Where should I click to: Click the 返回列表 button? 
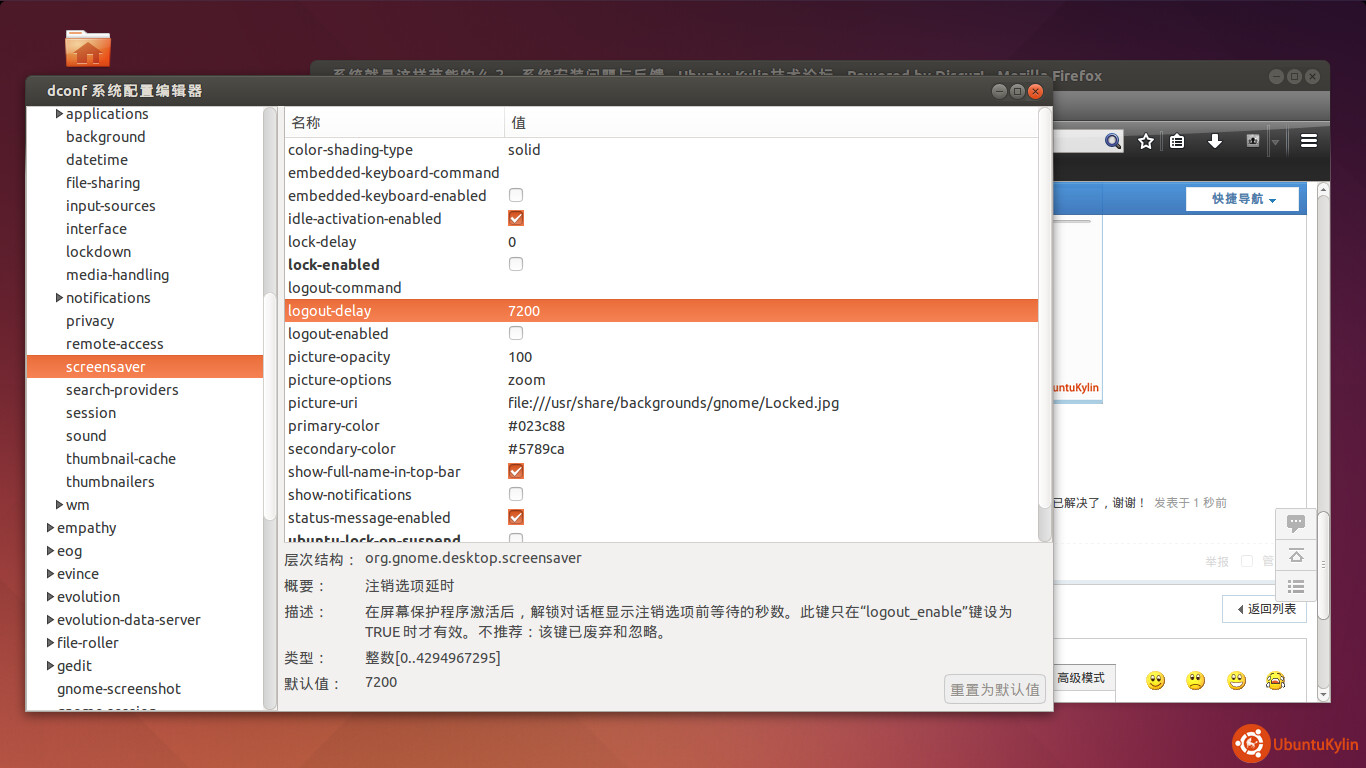pyautogui.click(x=1264, y=609)
